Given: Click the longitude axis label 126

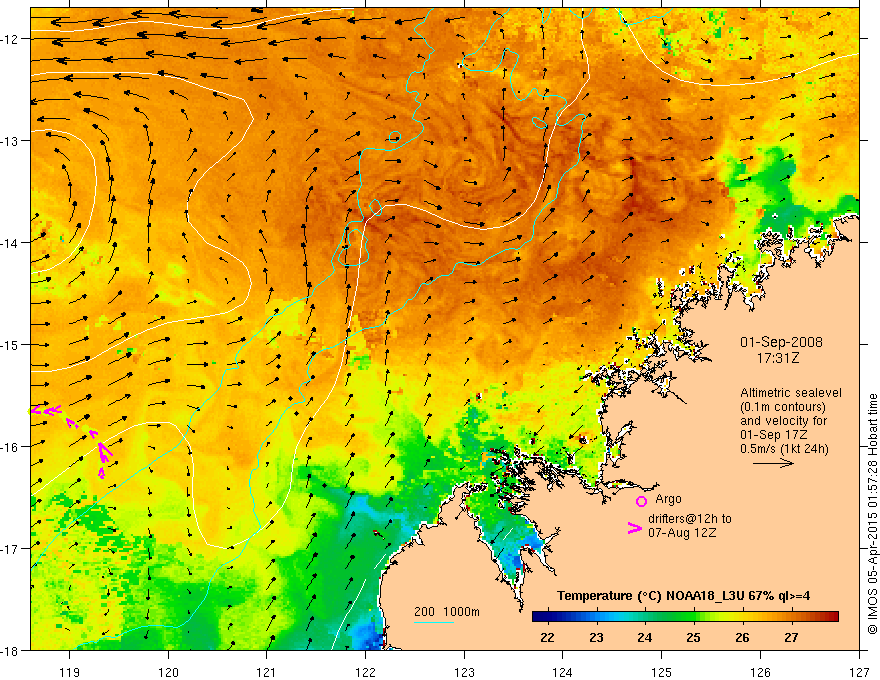Looking at the screenshot, I should pyautogui.click(x=760, y=672).
